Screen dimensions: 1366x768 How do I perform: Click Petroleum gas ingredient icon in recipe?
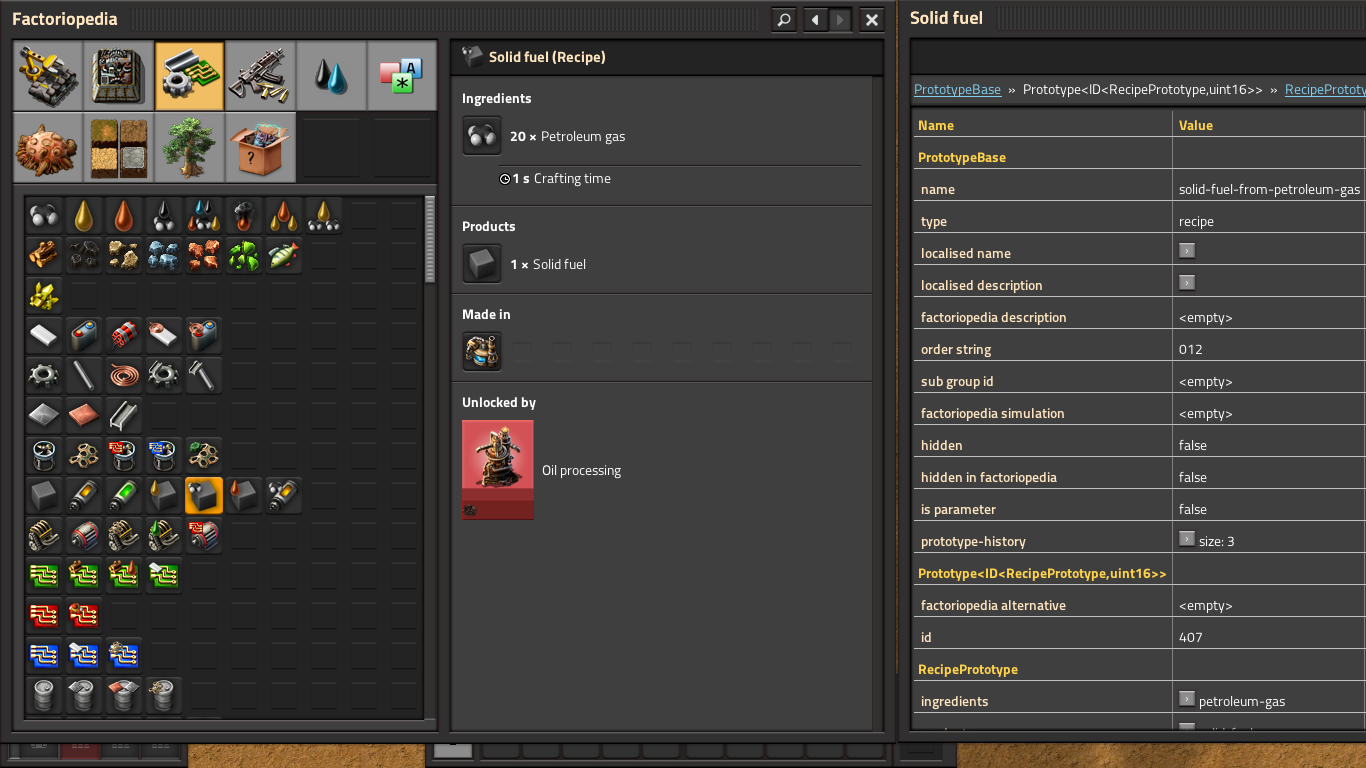[x=482, y=136]
